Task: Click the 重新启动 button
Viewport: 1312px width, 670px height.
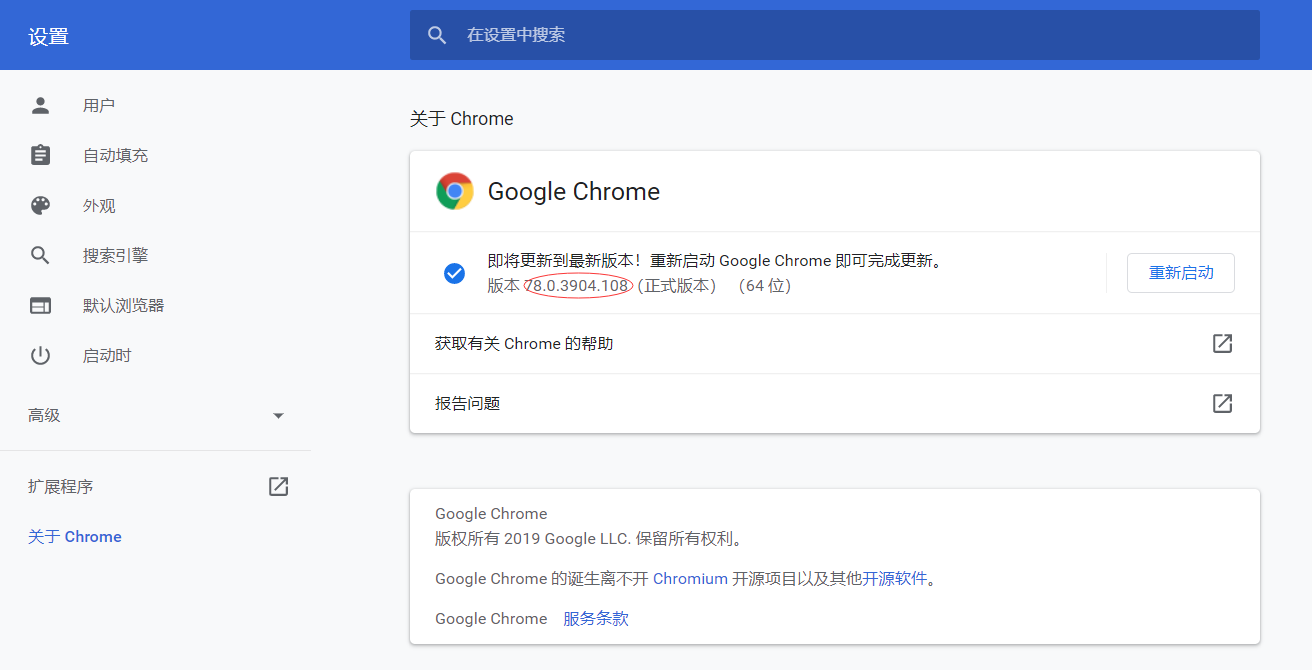Action: (1181, 273)
